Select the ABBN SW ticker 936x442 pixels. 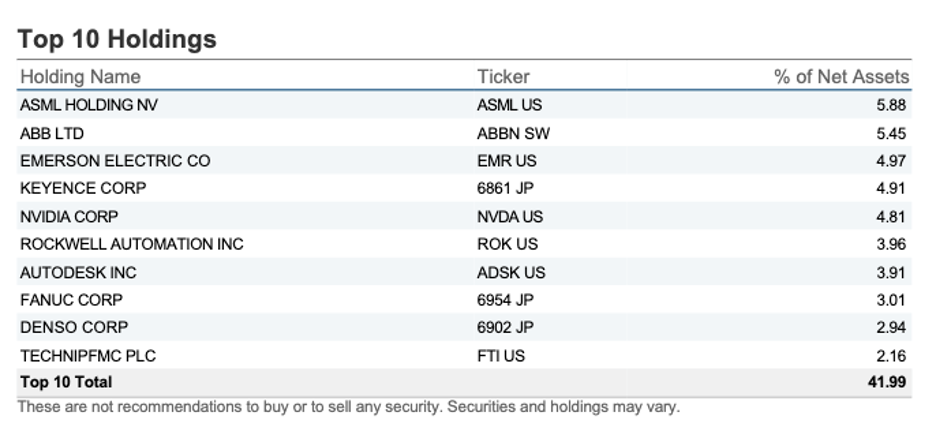(x=513, y=133)
